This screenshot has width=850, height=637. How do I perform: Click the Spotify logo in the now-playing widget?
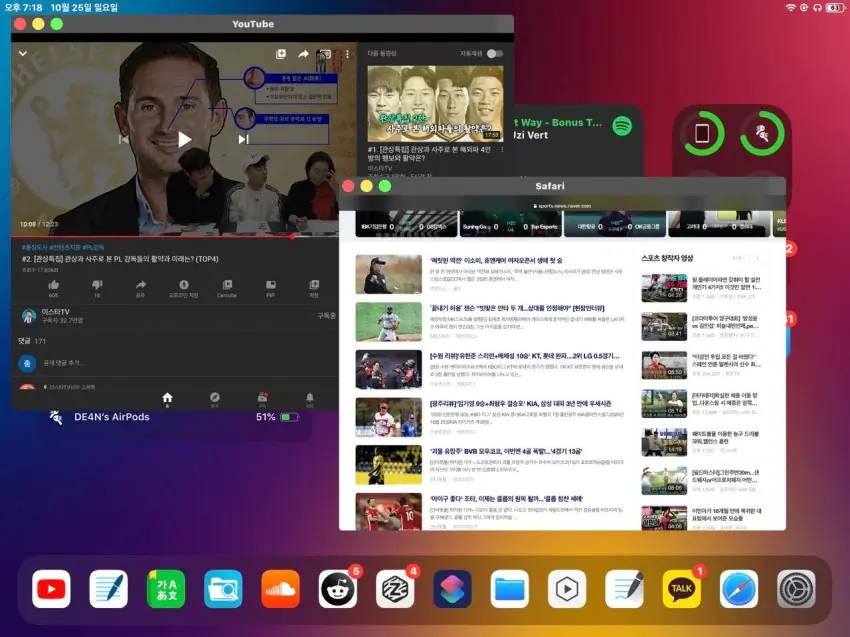622,126
